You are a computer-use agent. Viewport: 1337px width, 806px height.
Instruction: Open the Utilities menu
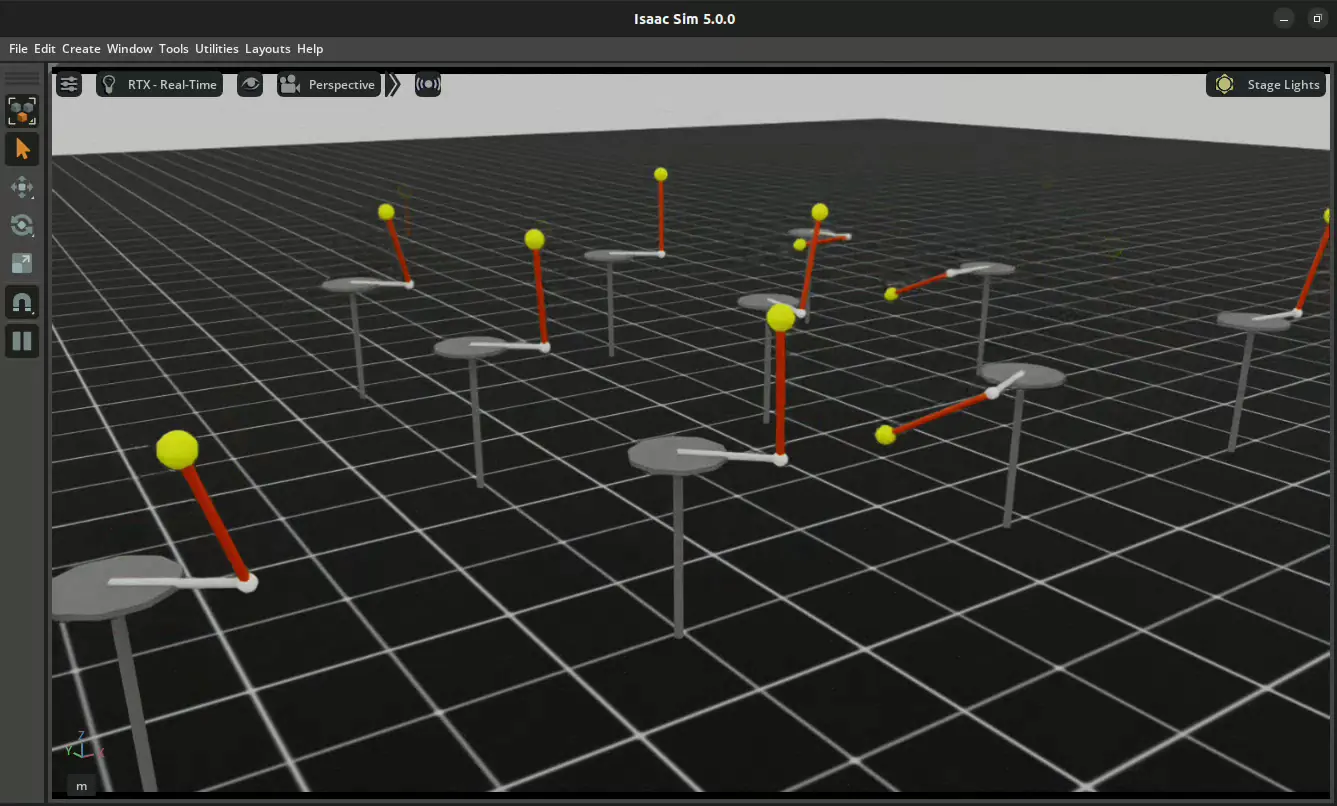(216, 49)
